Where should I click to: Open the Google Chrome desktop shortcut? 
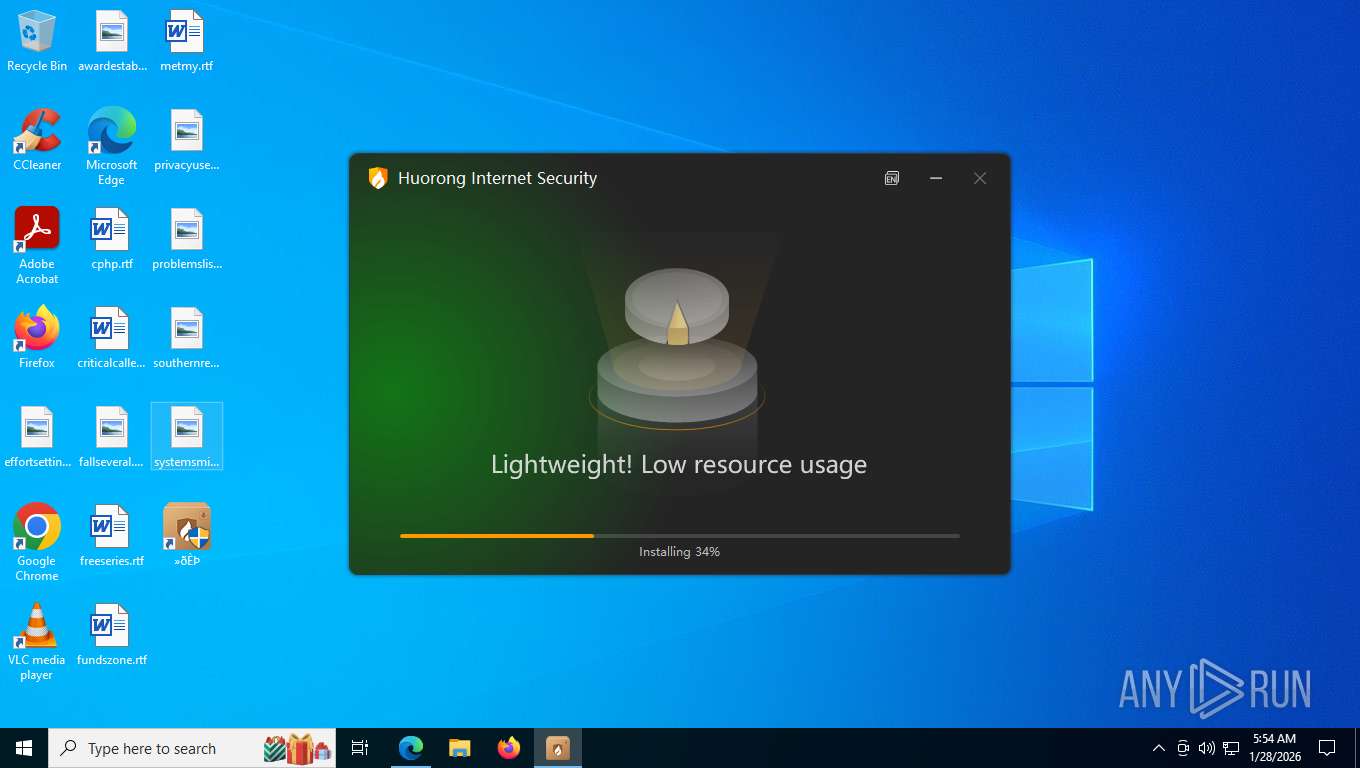(37, 543)
